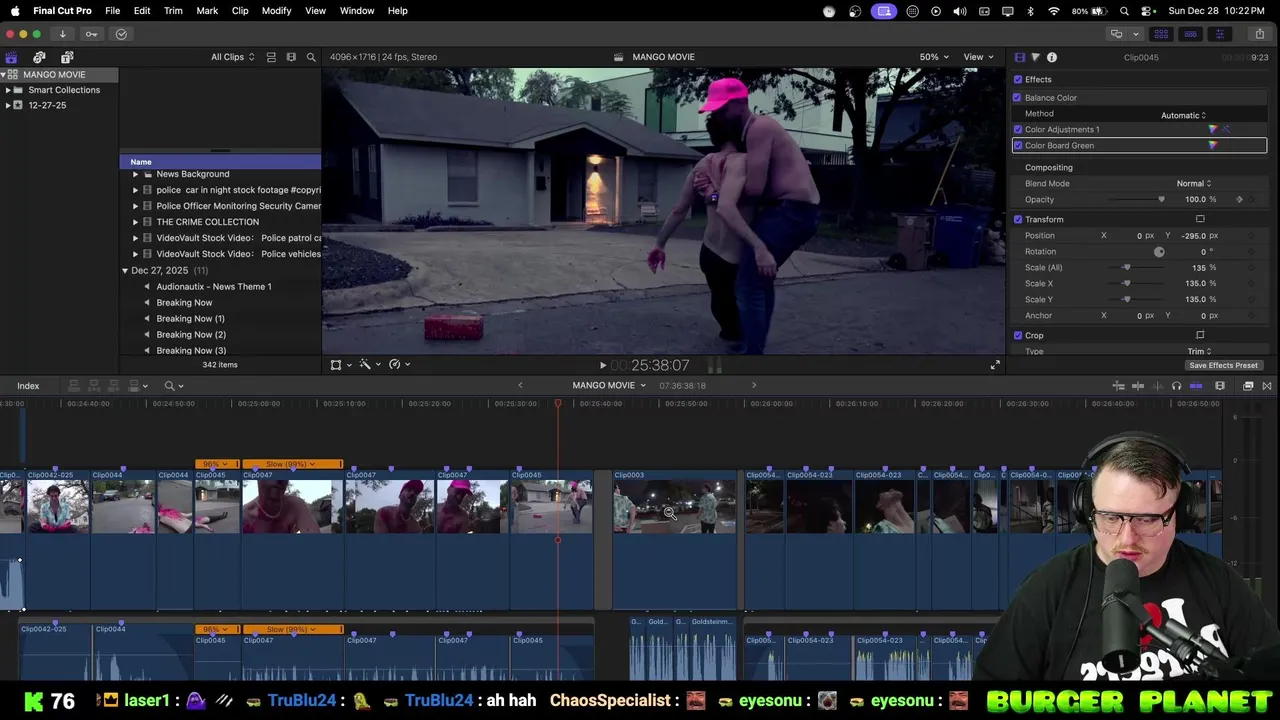Viewport: 1280px width, 720px height.
Task: Toggle the Color Board Green checkbox
Action: 1018,145
